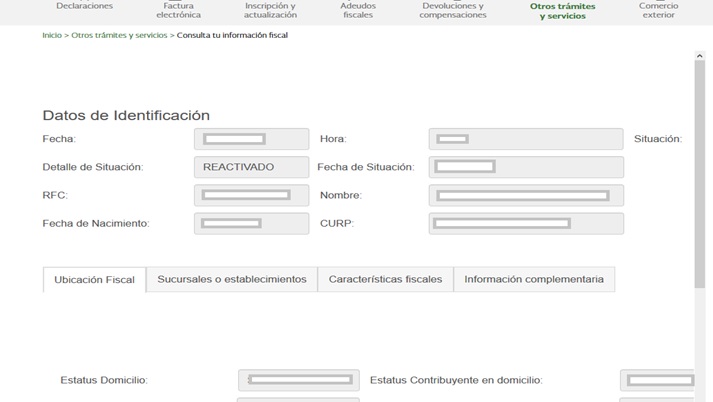The height and width of the screenshot is (402, 713).
Task: Switch to the Ubicación Fiscal tab
Action: [94, 280]
